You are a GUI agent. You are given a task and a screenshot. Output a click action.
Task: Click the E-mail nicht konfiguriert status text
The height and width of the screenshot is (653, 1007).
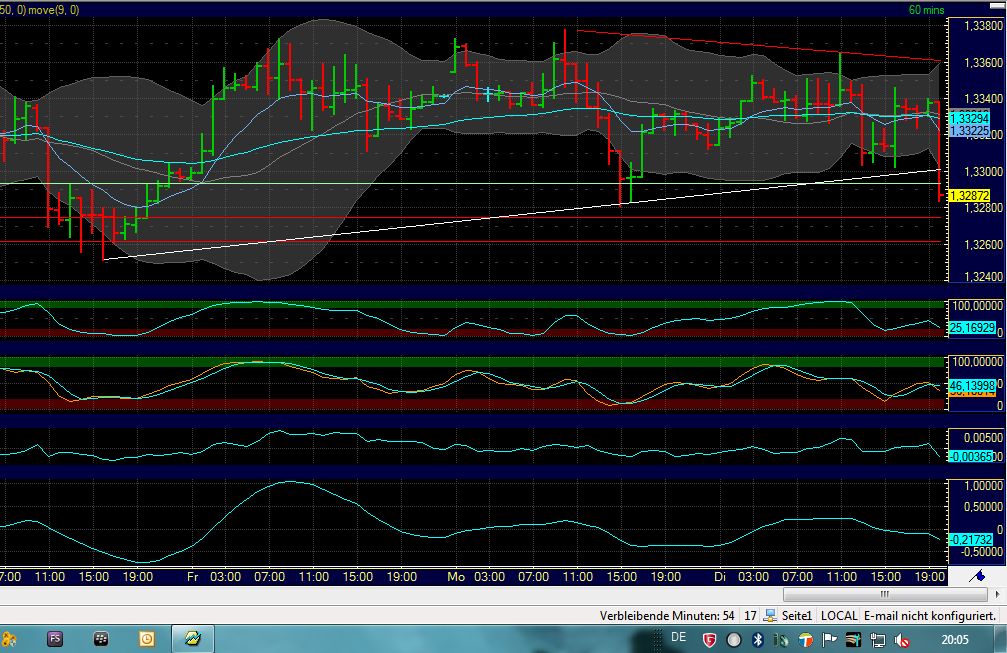pos(929,615)
